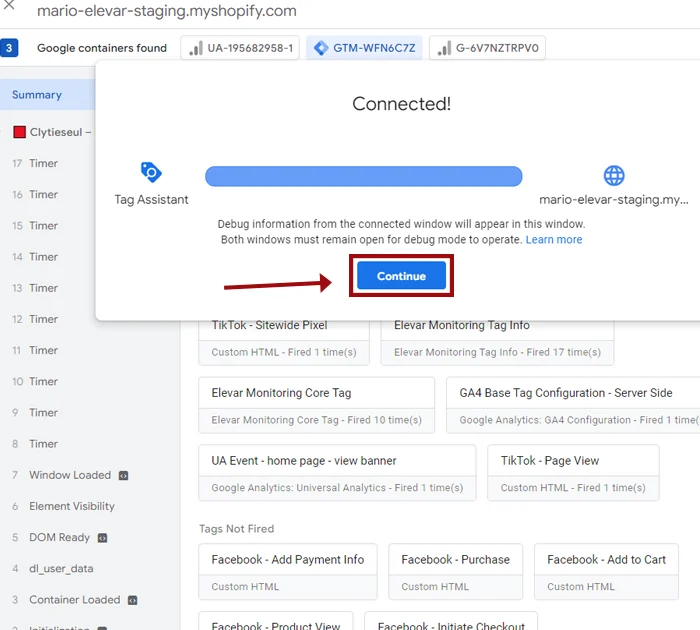
Task: Click the blue connection progress bar
Action: (363, 176)
